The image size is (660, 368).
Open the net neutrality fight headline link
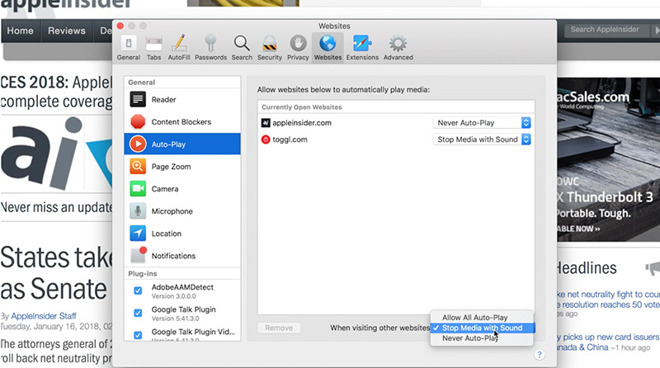click(x=608, y=299)
